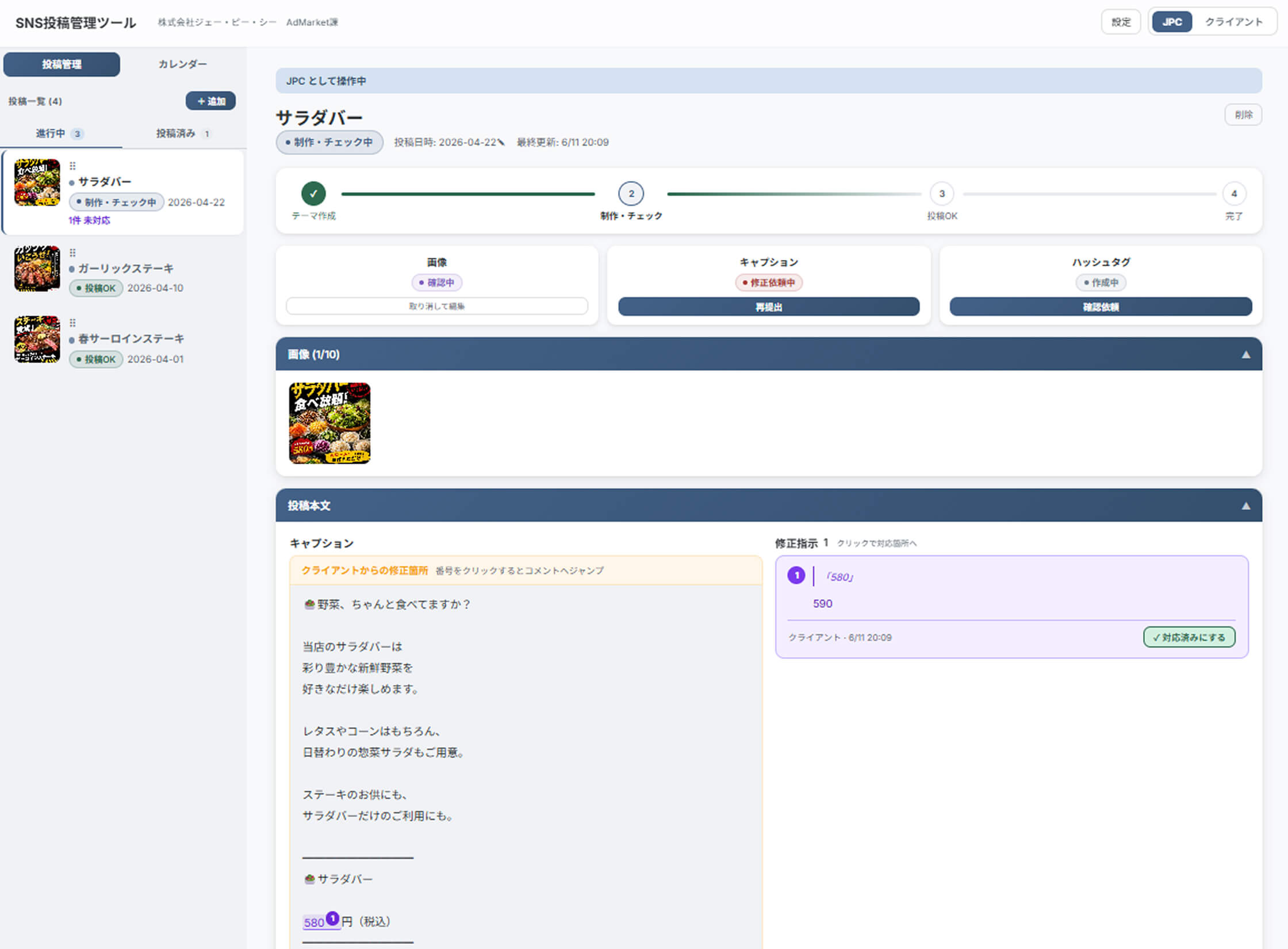Switch to JPC mode
This screenshot has height=949, width=1288.
(1172, 22)
